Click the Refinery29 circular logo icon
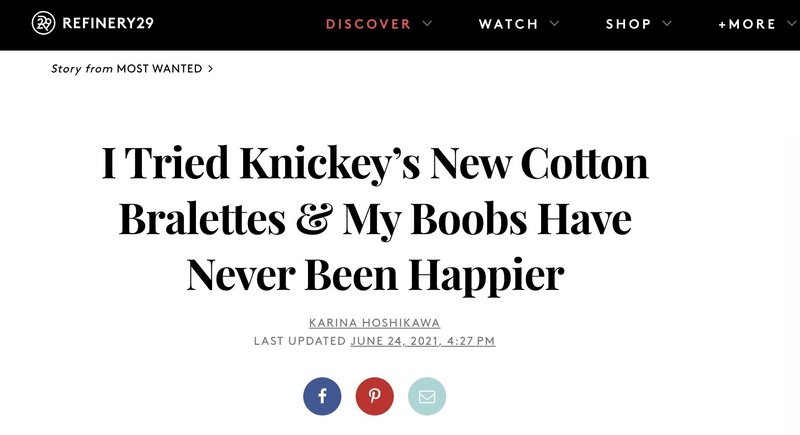This screenshot has width=800, height=435. click(43, 23)
